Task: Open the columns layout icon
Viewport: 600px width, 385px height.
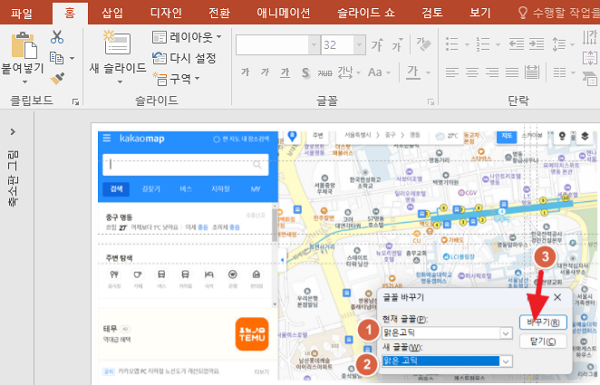Action: pos(564,72)
